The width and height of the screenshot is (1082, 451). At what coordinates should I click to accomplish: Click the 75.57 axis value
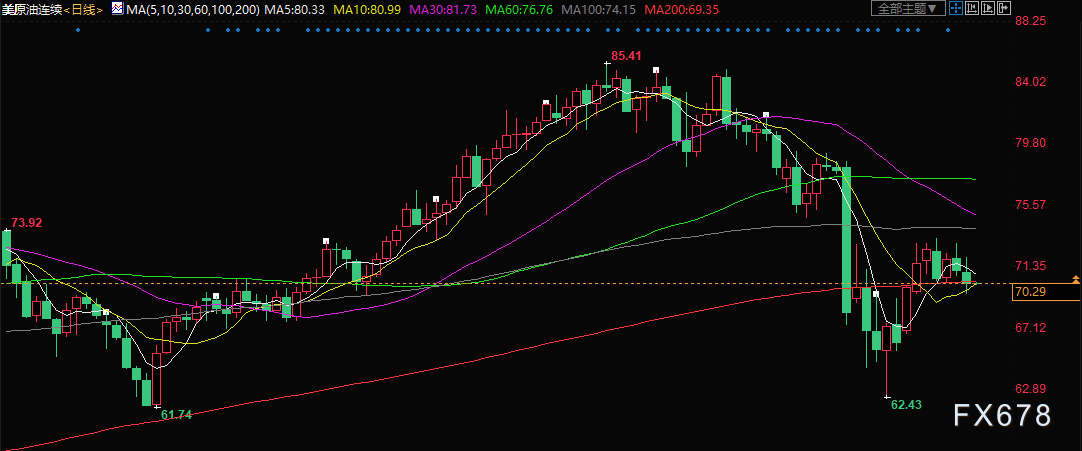click(x=1031, y=205)
